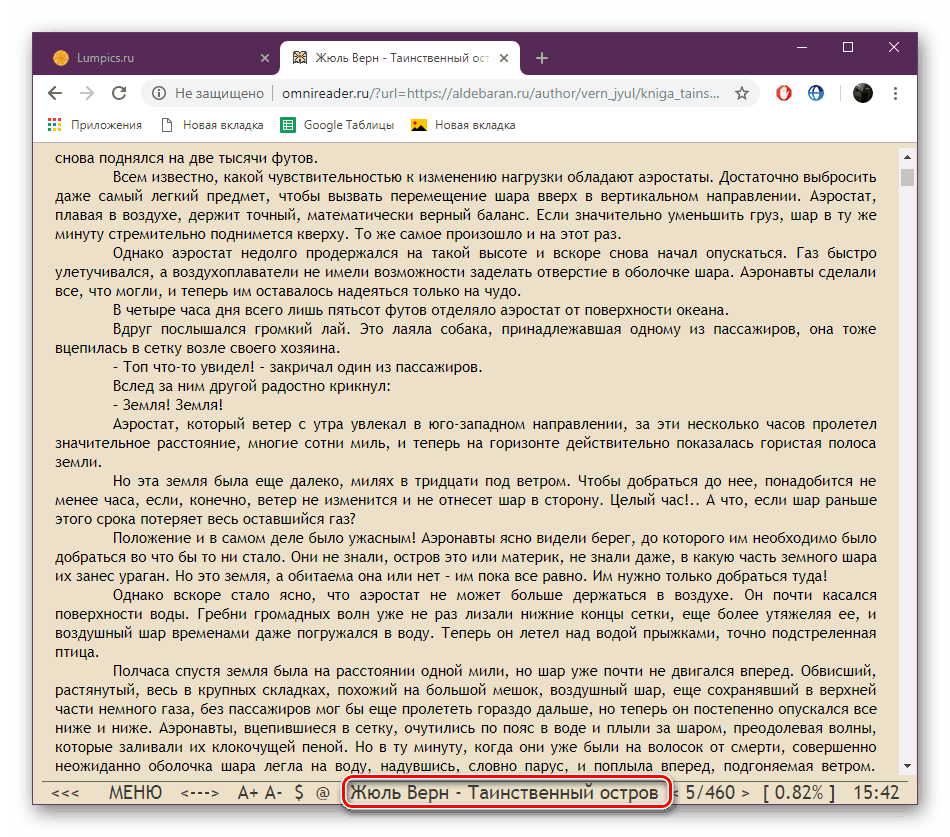Go to next page with > arrow

(745, 793)
